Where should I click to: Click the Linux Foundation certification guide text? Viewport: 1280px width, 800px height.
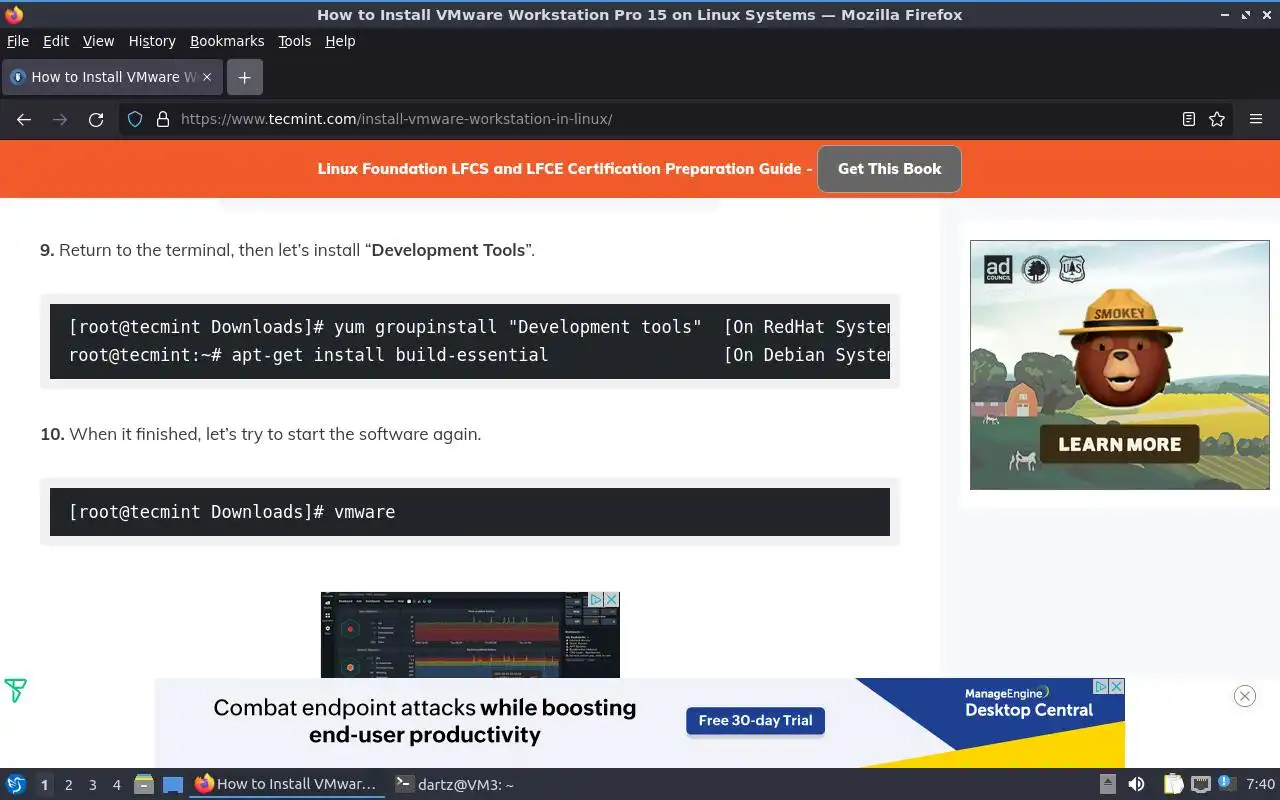pyautogui.click(x=565, y=169)
